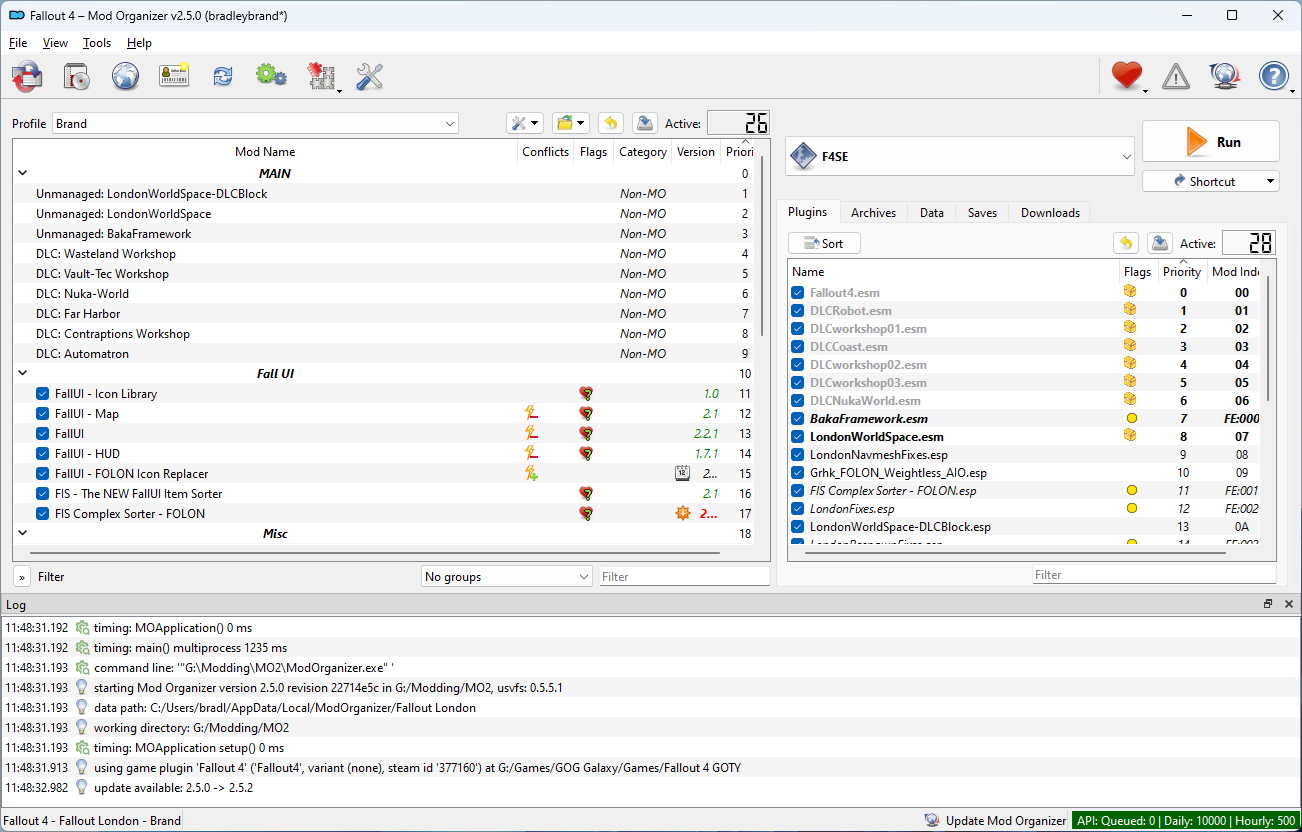
Task: Click the mod list Filter input field
Action: tap(684, 577)
